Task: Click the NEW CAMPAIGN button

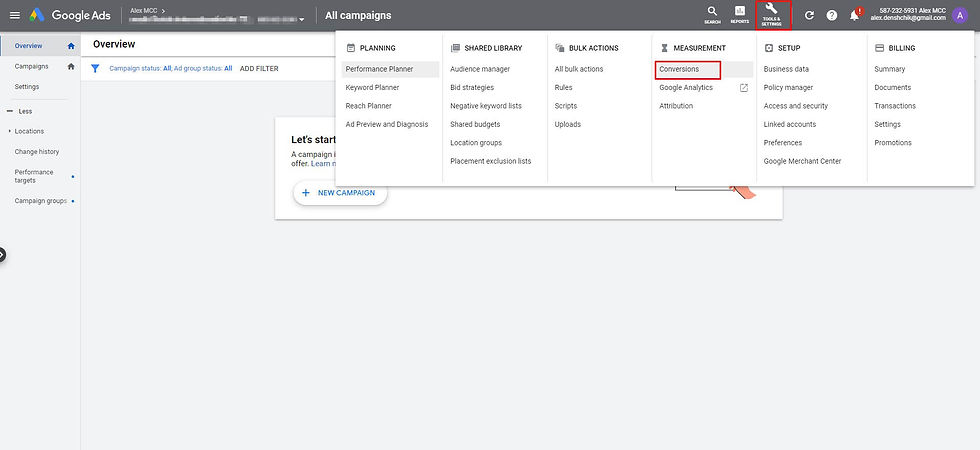Action: pos(340,193)
